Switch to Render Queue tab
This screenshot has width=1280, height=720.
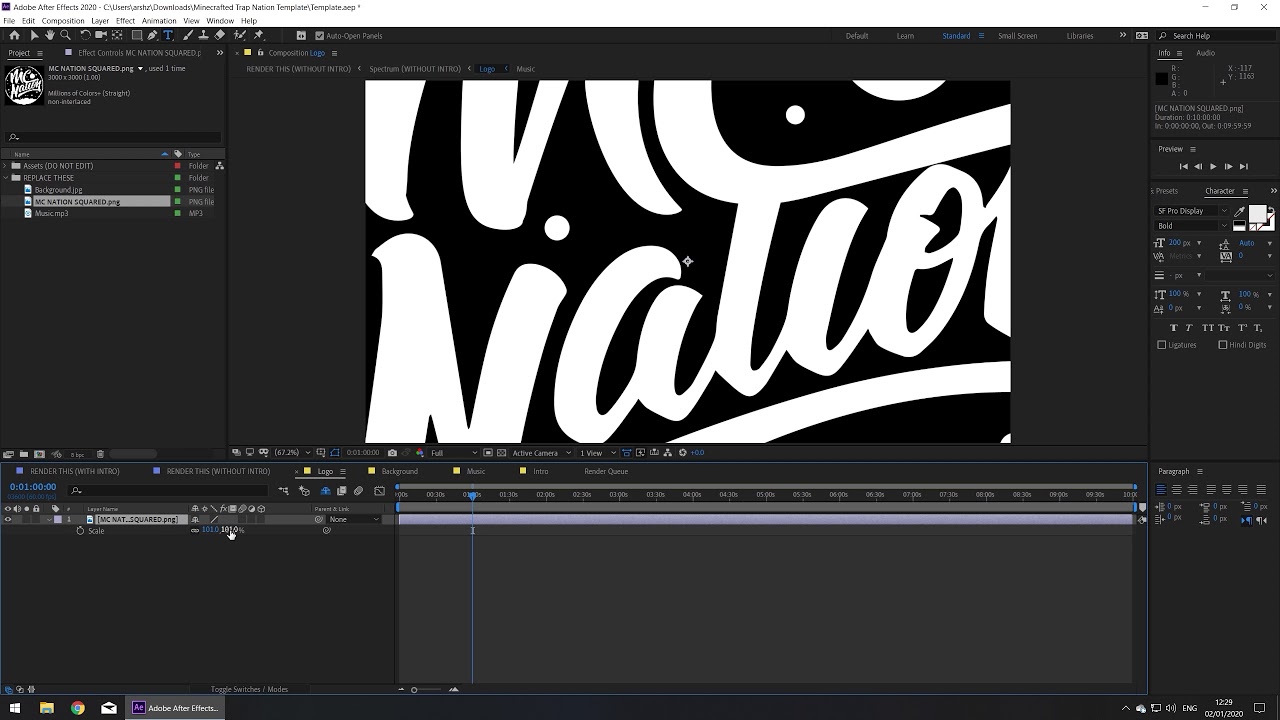tap(606, 471)
